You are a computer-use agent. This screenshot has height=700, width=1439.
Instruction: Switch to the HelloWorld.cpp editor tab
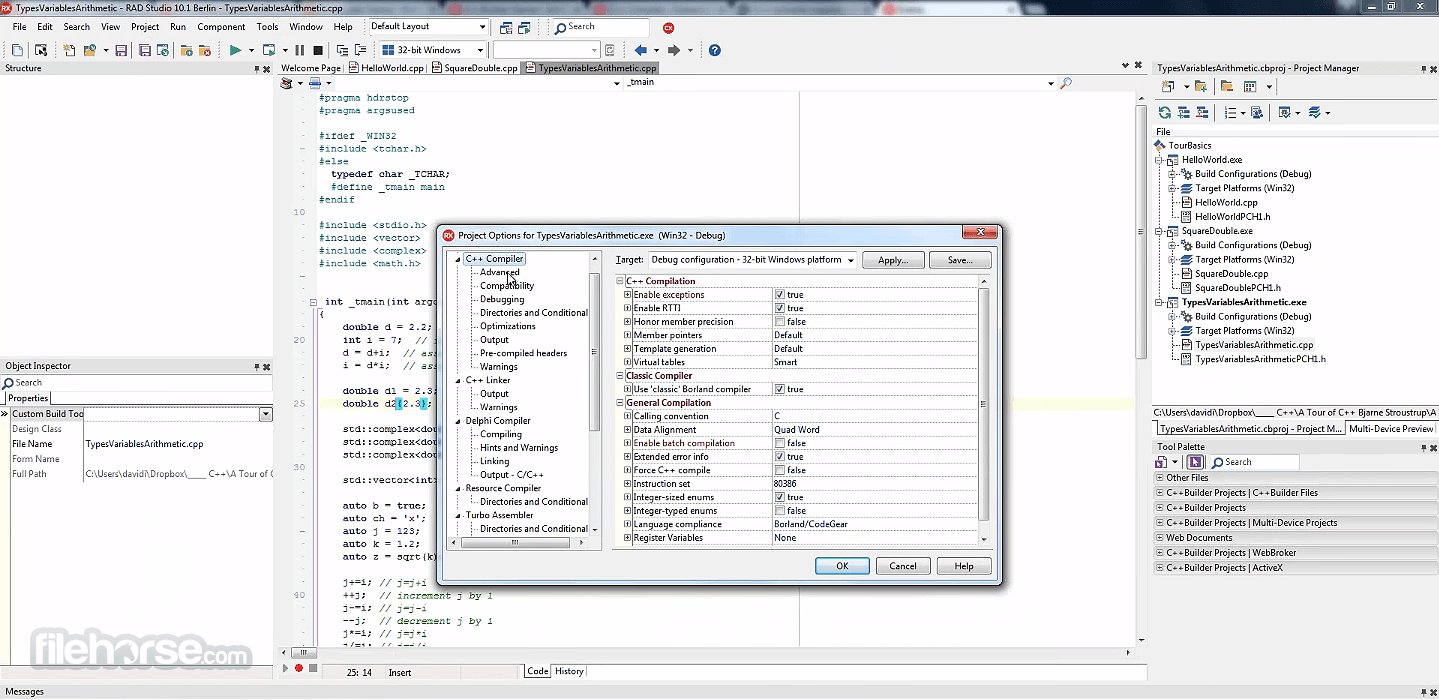[386, 68]
